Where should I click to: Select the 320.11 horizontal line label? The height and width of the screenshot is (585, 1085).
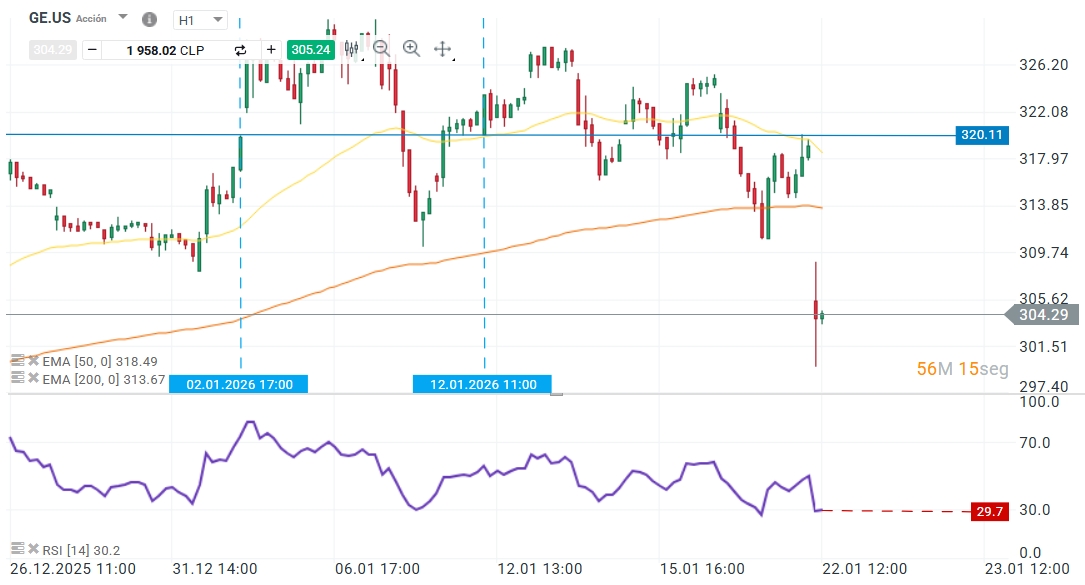[x=981, y=135]
